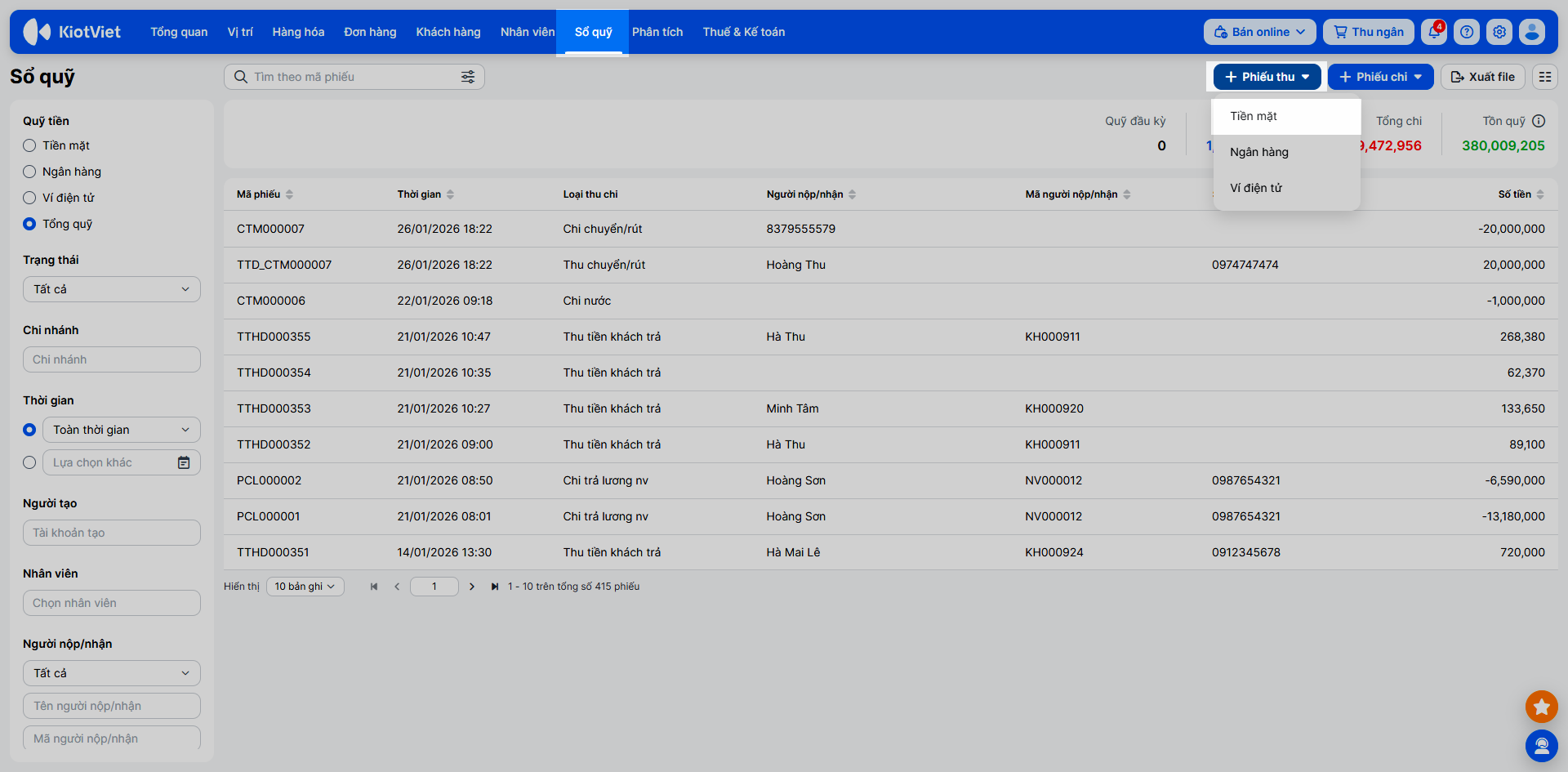Open the customer support chat icon
Viewport: 1568px width, 772px height.
pyautogui.click(x=1541, y=745)
